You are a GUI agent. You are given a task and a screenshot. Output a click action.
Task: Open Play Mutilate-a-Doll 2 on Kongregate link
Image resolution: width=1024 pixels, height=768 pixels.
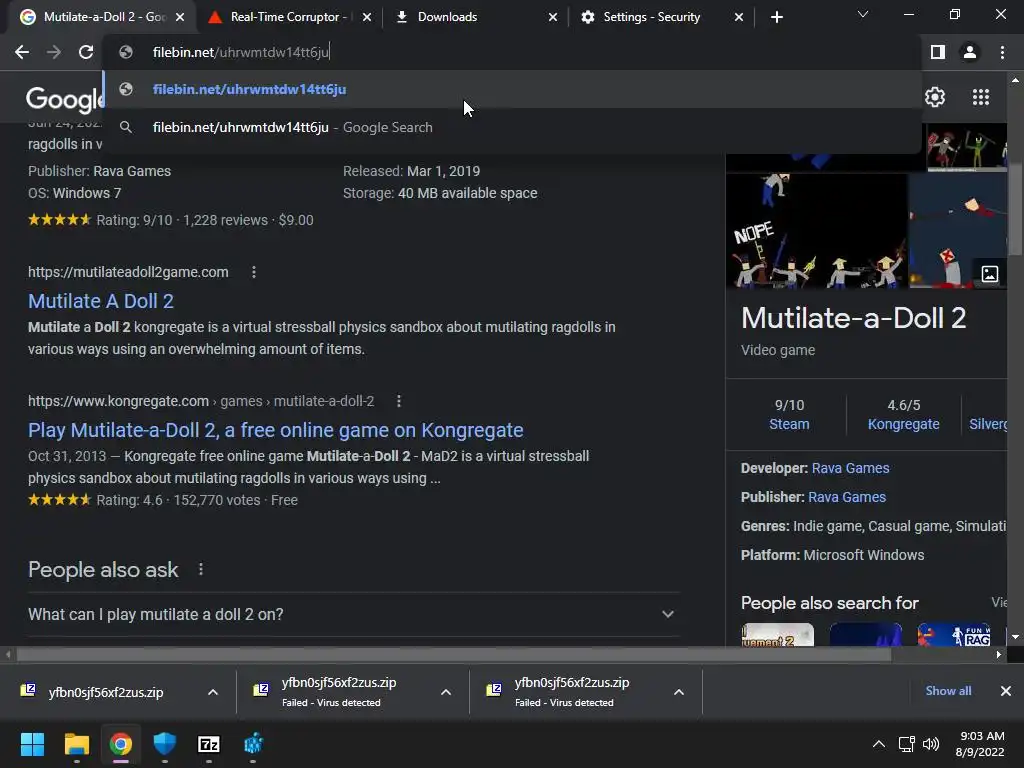point(276,430)
